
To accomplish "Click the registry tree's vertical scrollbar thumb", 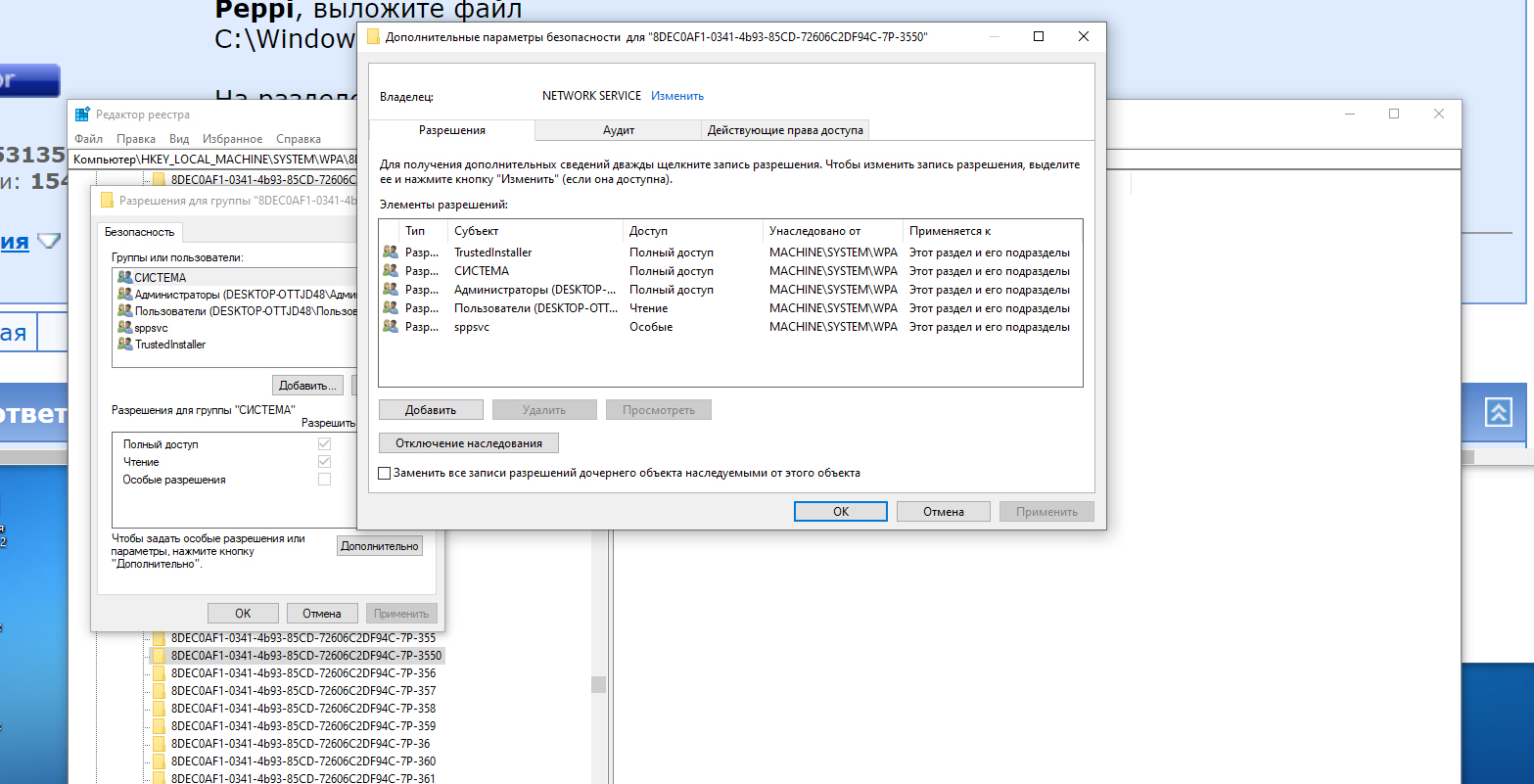I will pos(598,684).
